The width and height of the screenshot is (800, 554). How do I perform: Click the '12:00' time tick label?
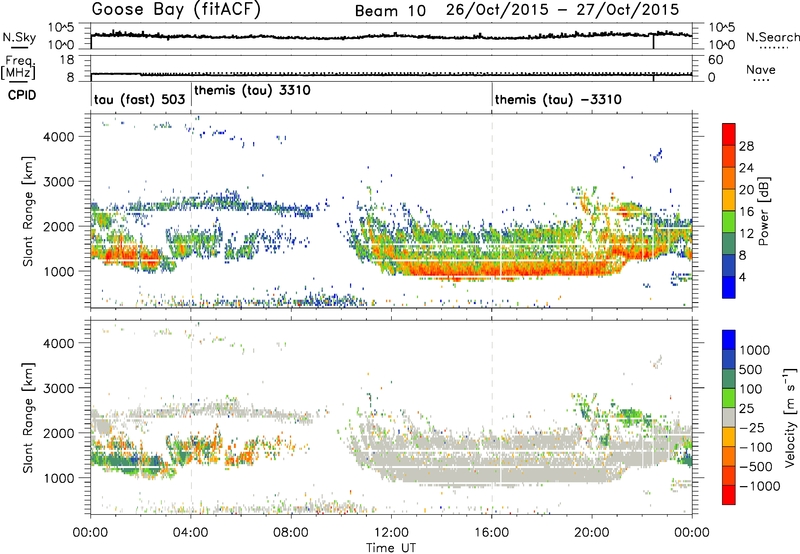[x=391, y=533]
